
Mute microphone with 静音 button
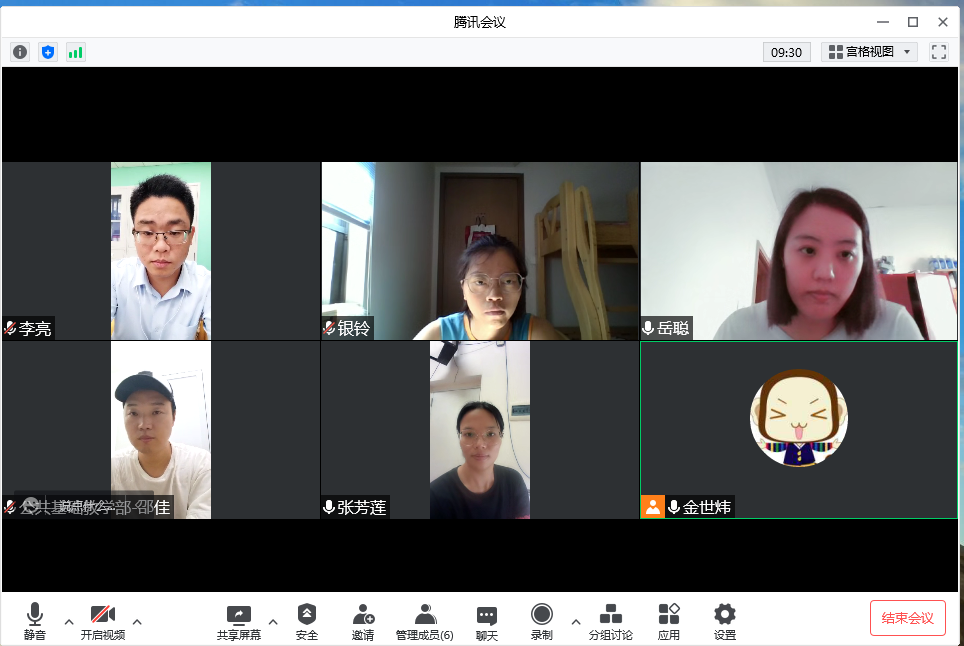point(35,621)
